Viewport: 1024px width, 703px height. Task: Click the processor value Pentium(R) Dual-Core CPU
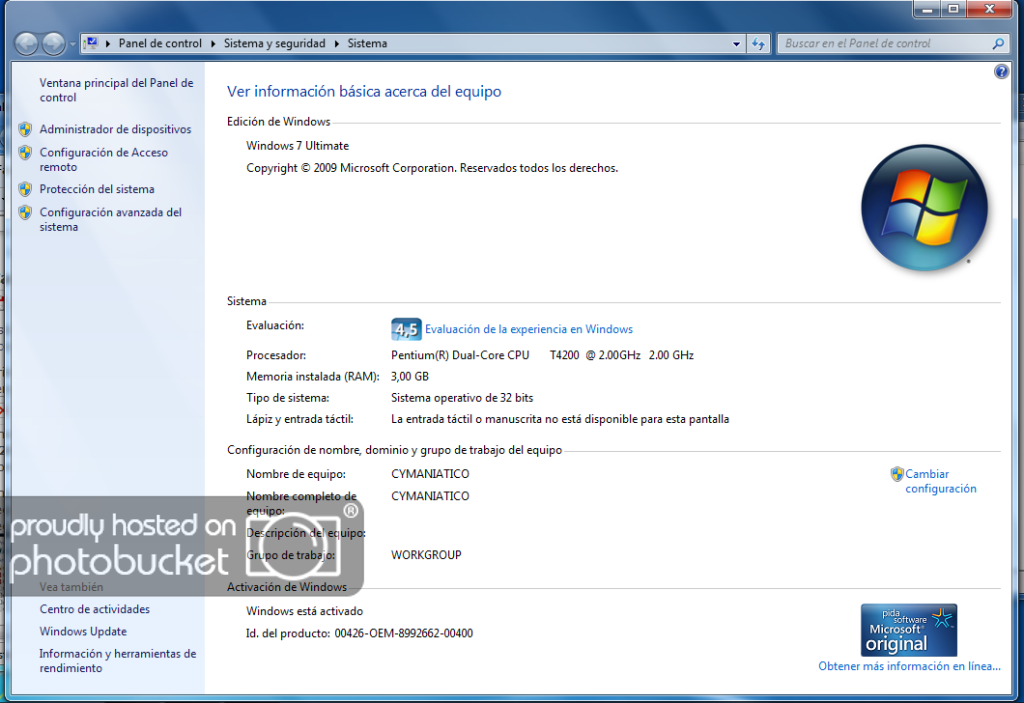[x=460, y=355]
